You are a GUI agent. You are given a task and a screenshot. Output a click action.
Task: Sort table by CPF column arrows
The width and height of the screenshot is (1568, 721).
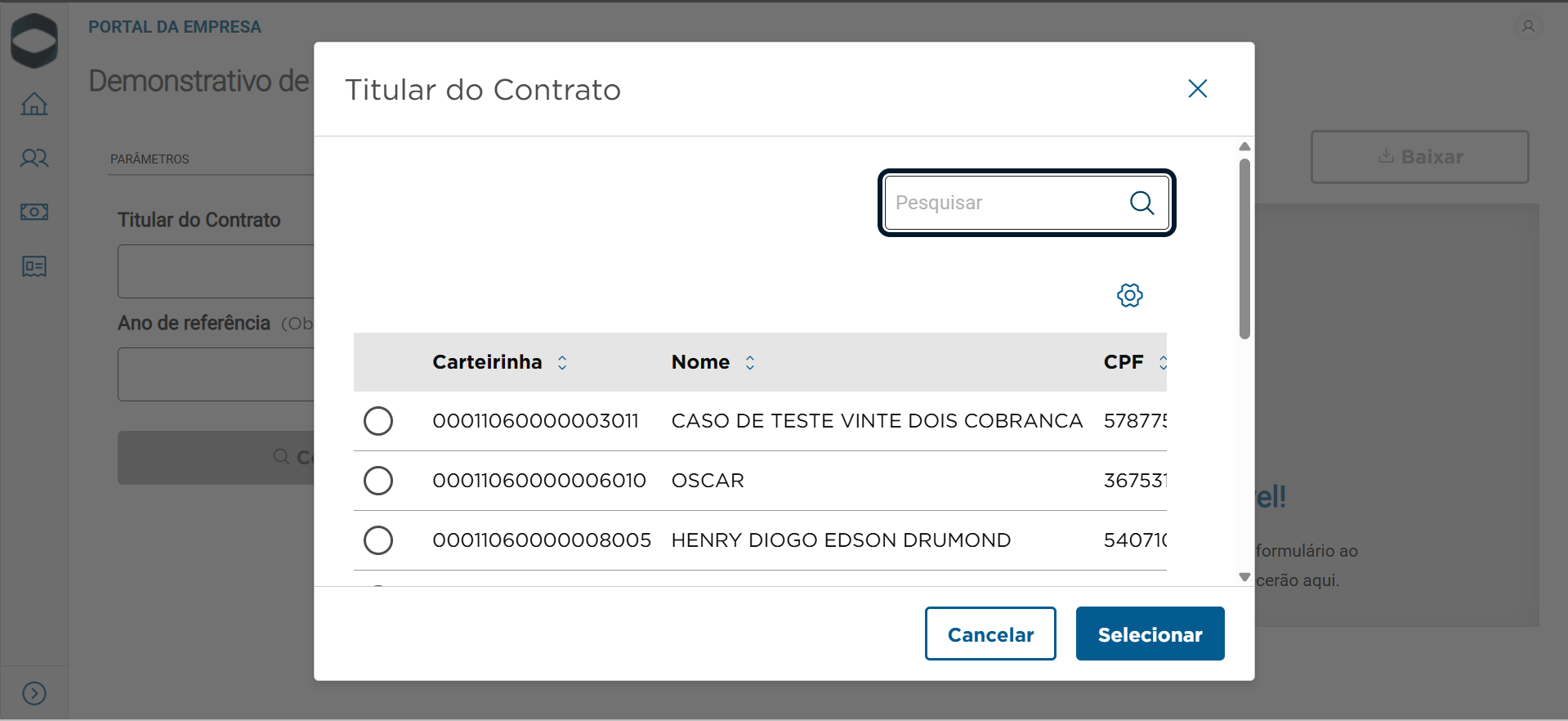pyautogui.click(x=1163, y=362)
